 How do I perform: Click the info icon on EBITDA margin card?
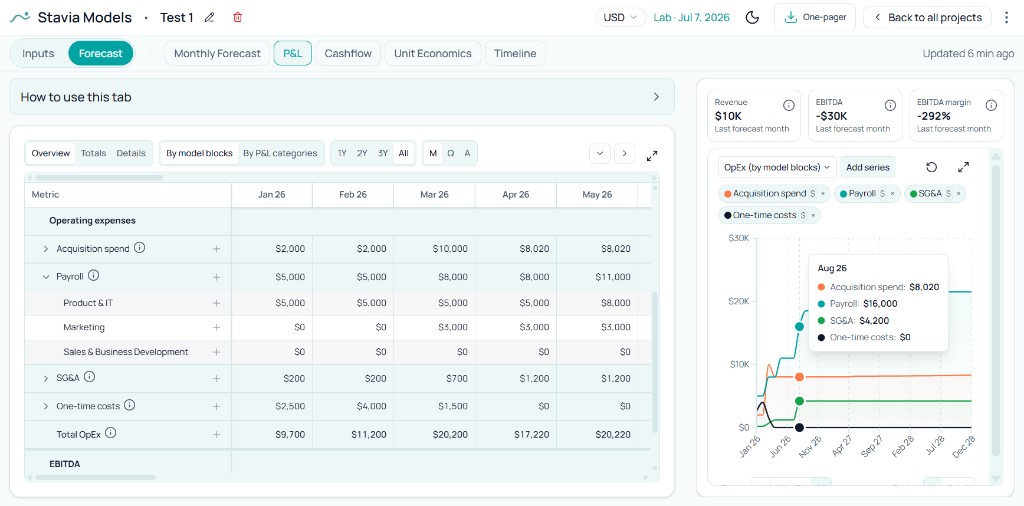tap(991, 105)
